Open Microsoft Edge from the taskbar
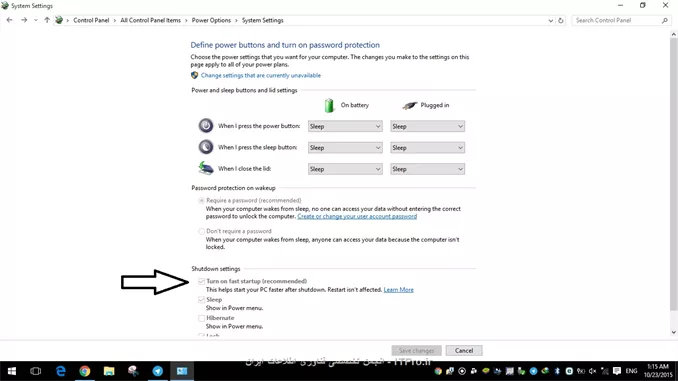 point(61,371)
